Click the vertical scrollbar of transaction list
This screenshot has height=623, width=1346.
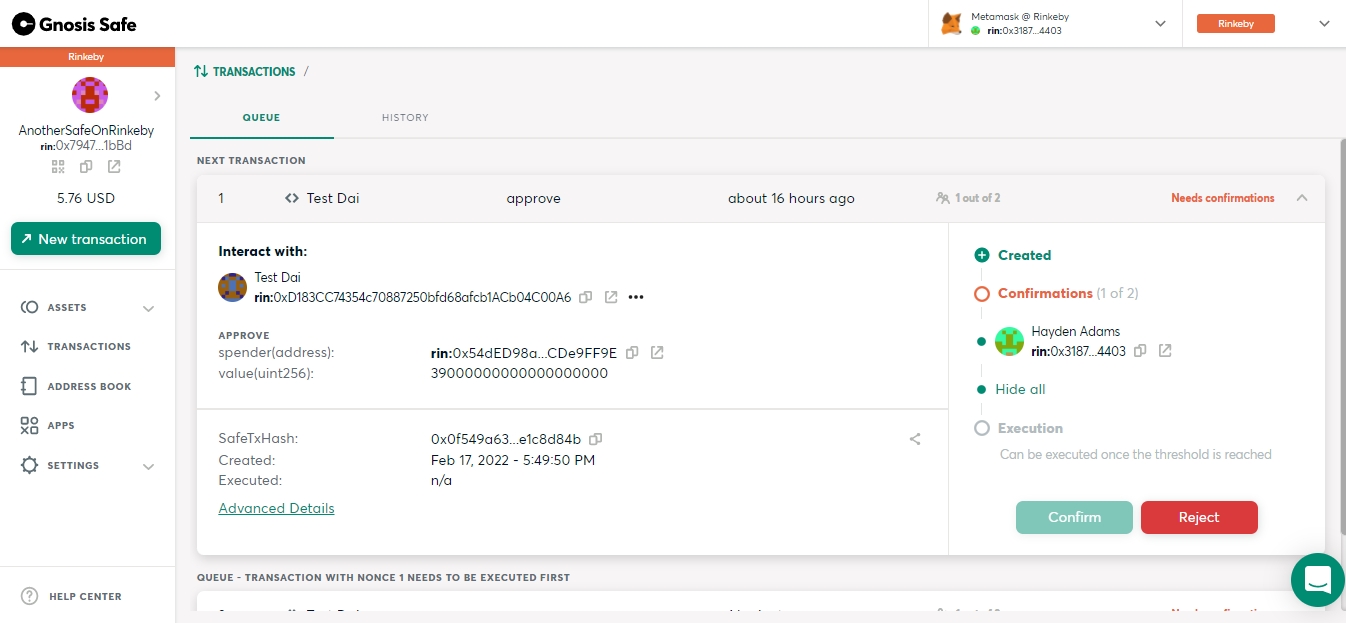point(1341,340)
